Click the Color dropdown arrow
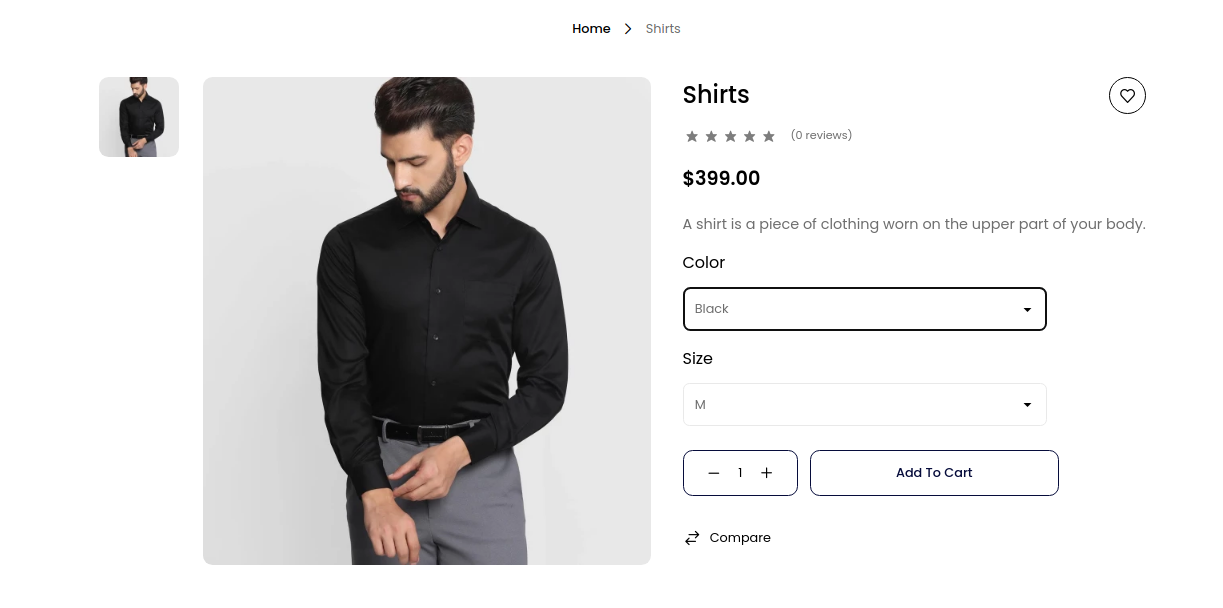The image size is (1223, 608). [1027, 310]
